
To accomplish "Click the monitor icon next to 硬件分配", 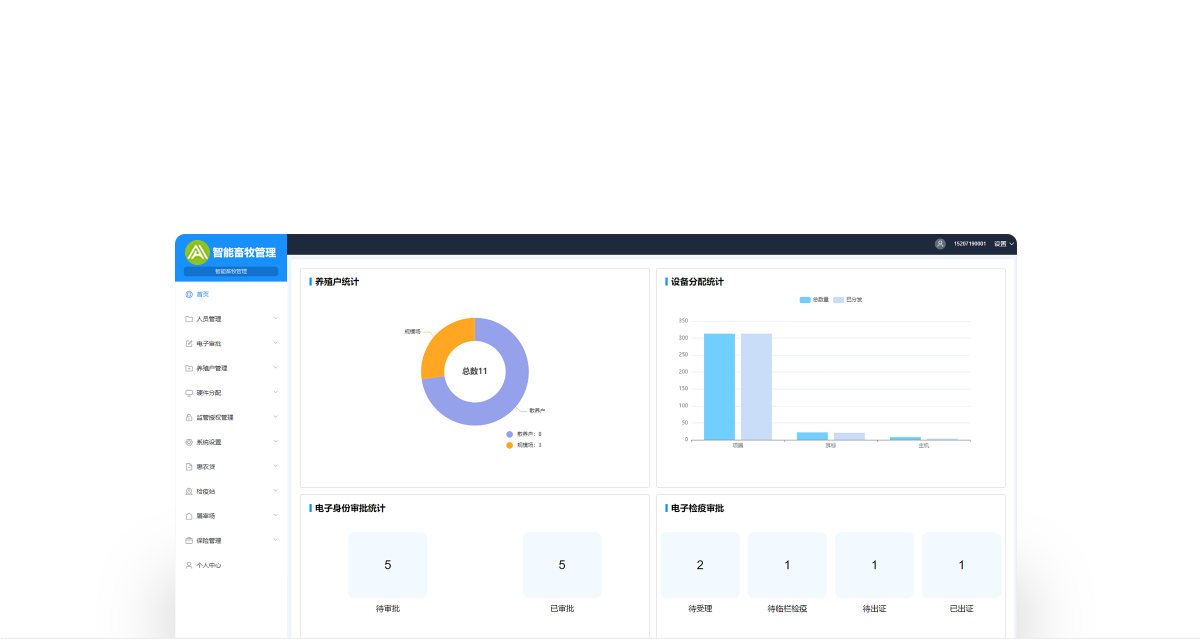I will [x=189, y=392].
